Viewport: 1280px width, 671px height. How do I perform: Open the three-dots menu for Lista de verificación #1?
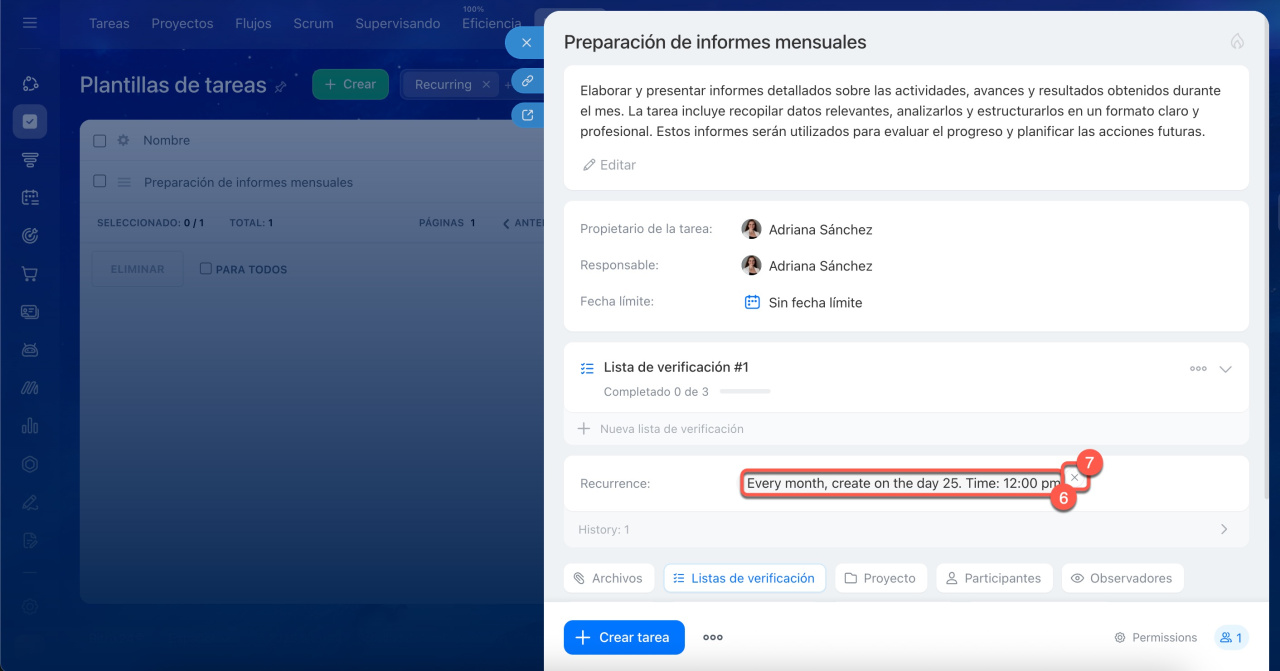tap(1197, 369)
